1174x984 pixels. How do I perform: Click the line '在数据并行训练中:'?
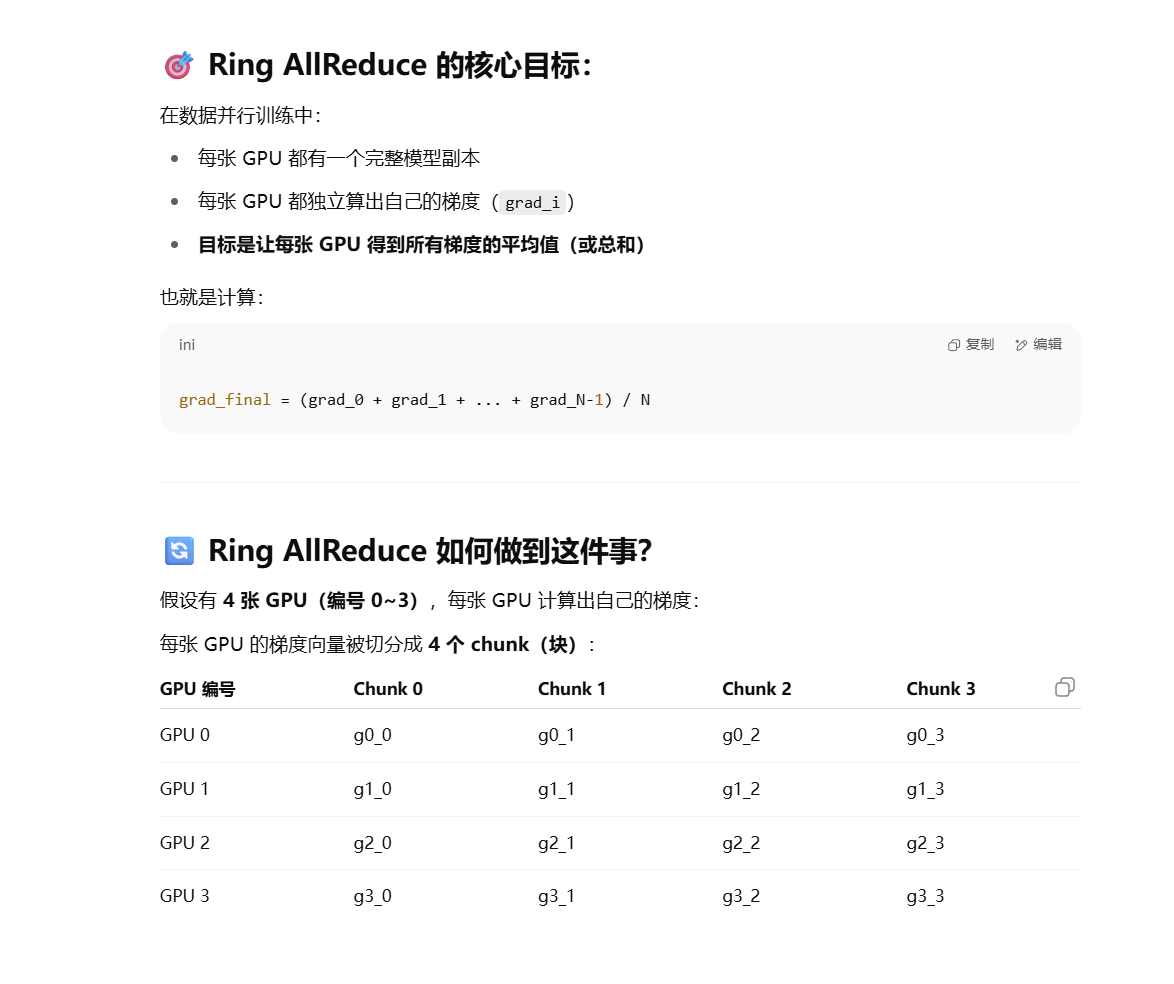coord(240,115)
